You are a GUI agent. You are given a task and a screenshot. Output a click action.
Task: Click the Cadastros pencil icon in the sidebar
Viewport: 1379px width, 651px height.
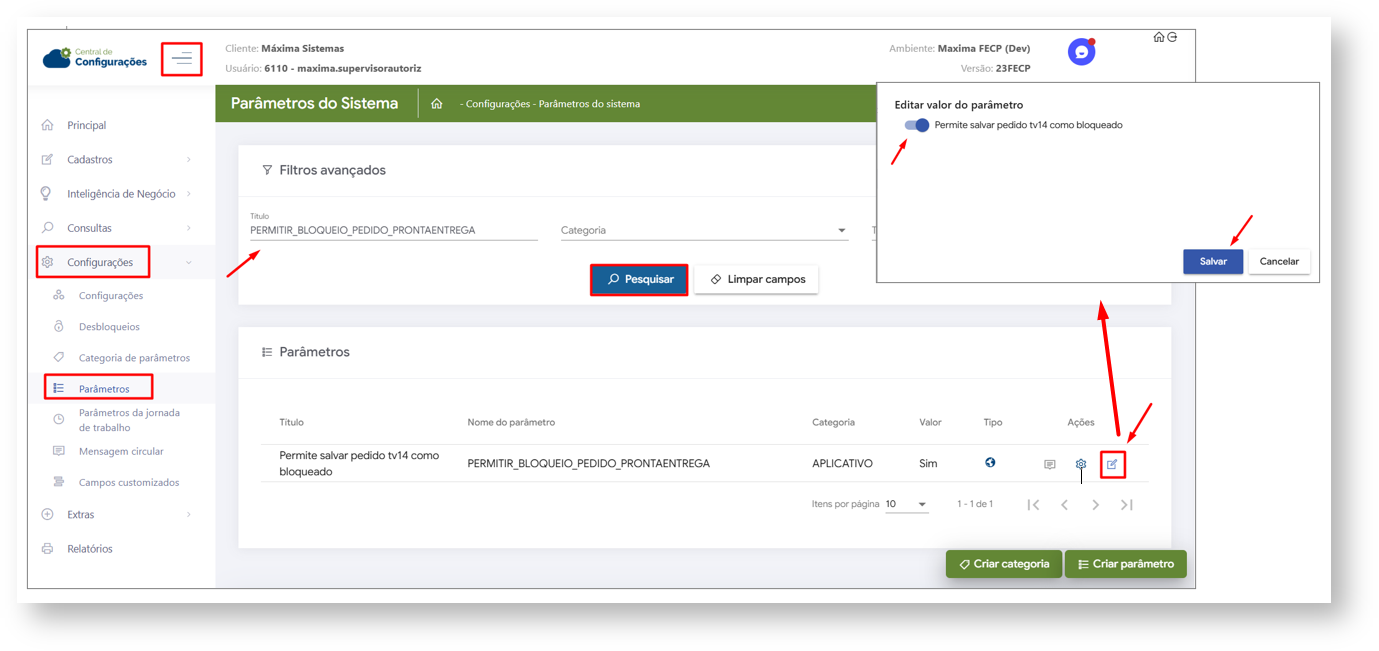point(47,159)
